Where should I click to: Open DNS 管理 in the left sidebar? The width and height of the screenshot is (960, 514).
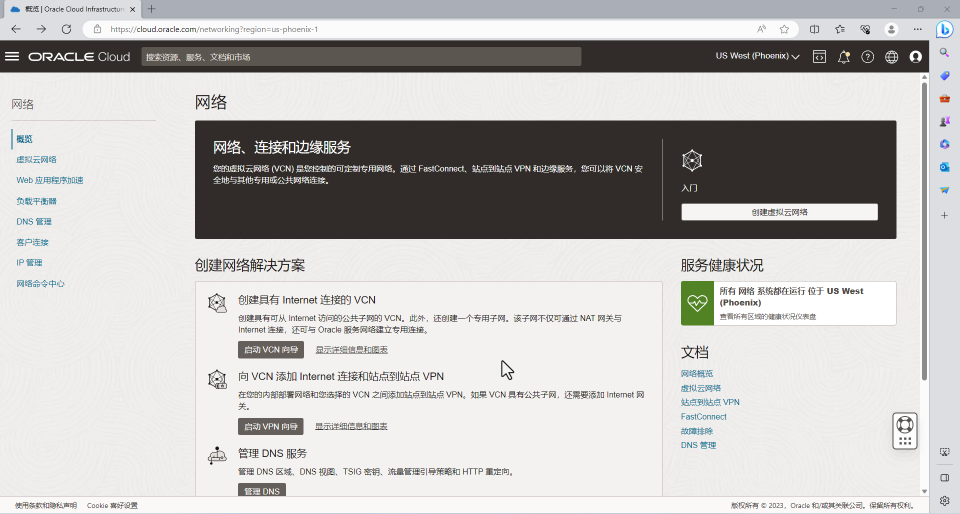click(x=34, y=222)
